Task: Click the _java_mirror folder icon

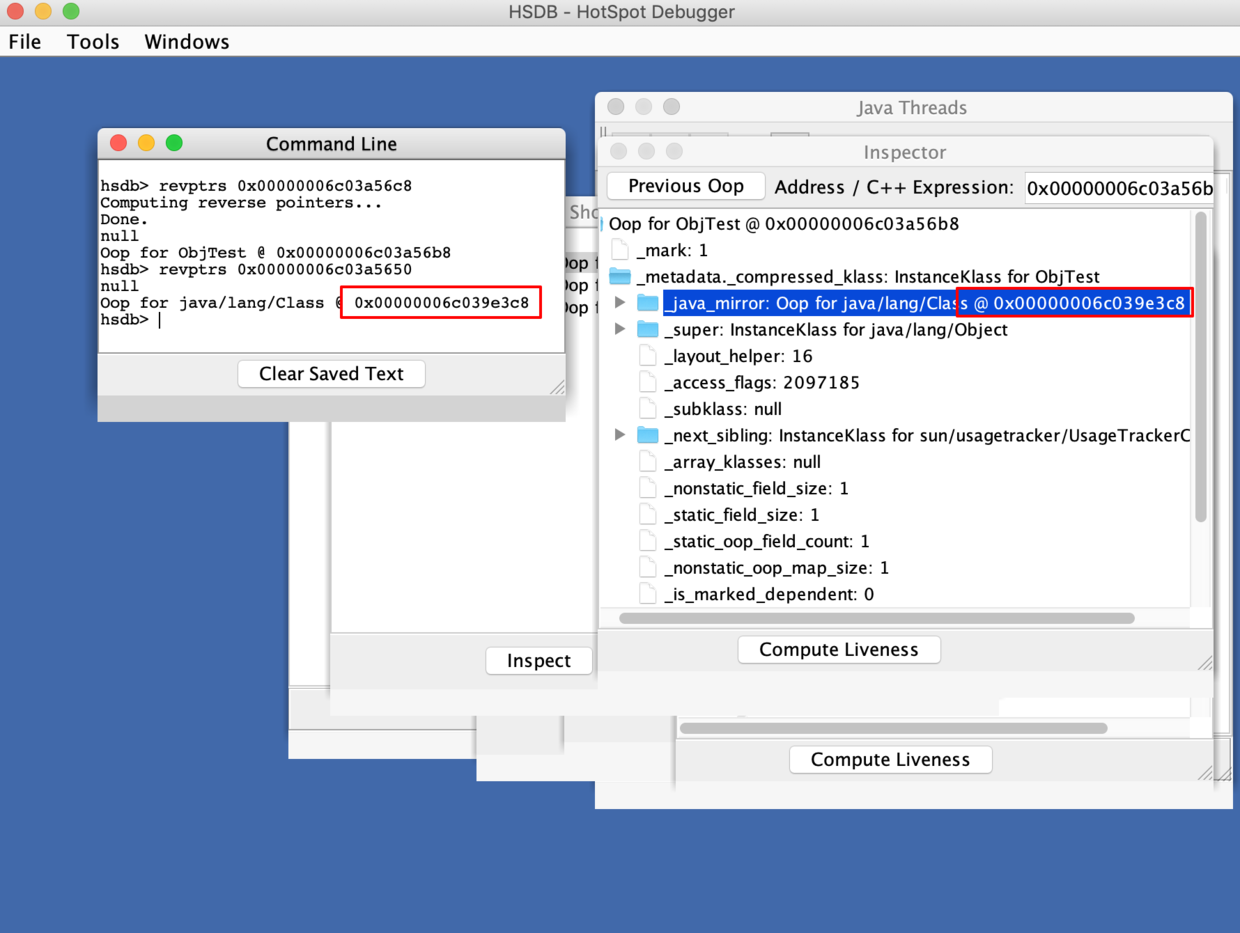Action: tap(648, 303)
